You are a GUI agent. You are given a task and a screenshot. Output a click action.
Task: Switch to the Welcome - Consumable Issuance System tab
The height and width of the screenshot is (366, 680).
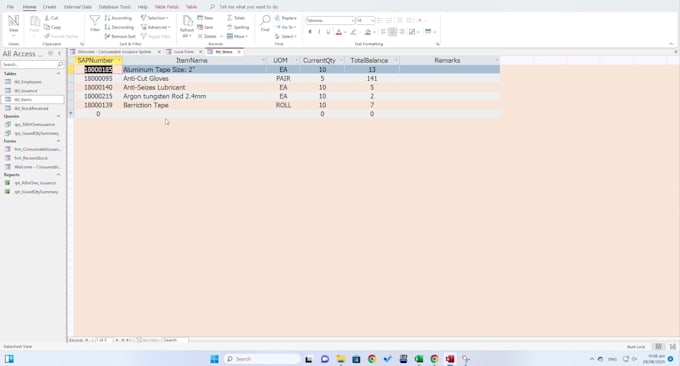[x=114, y=52]
